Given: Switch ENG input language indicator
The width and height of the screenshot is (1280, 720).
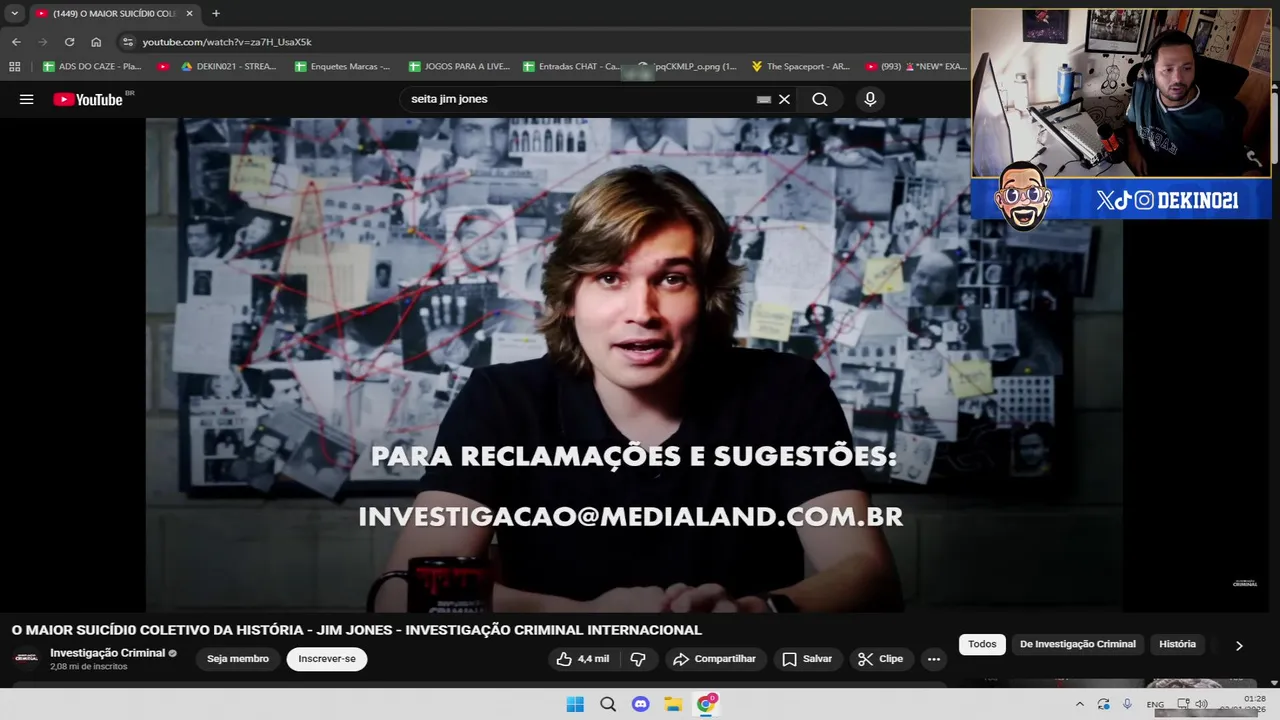Looking at the screenshot, I should pos(1155,704).
